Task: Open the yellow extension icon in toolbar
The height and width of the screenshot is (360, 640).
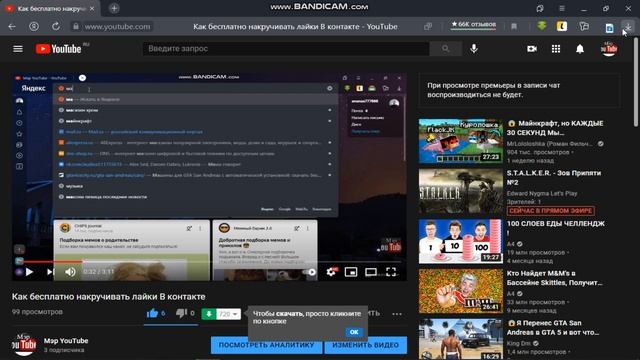Action: 562,26
